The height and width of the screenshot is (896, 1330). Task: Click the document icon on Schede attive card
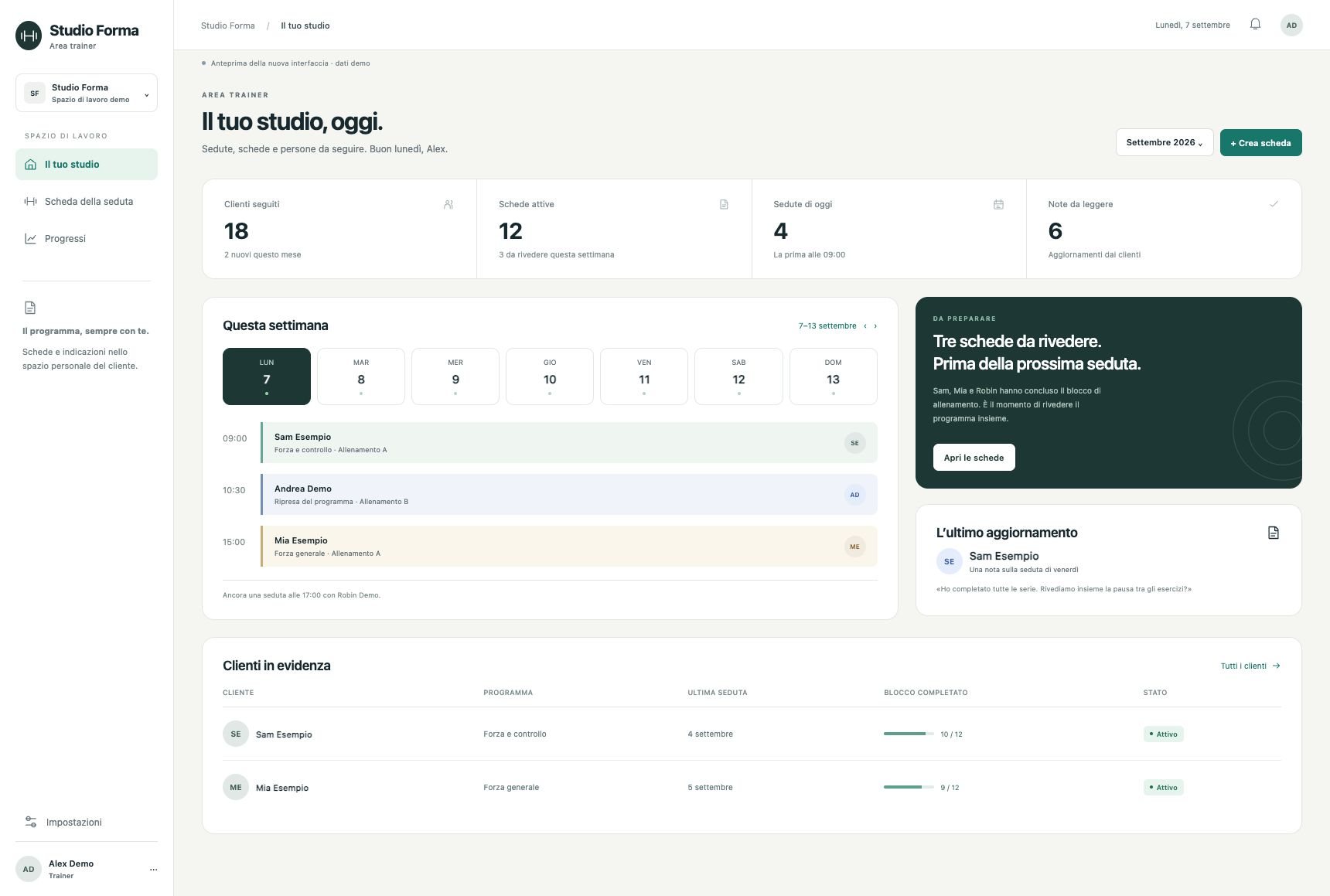[x=724, y=205]
